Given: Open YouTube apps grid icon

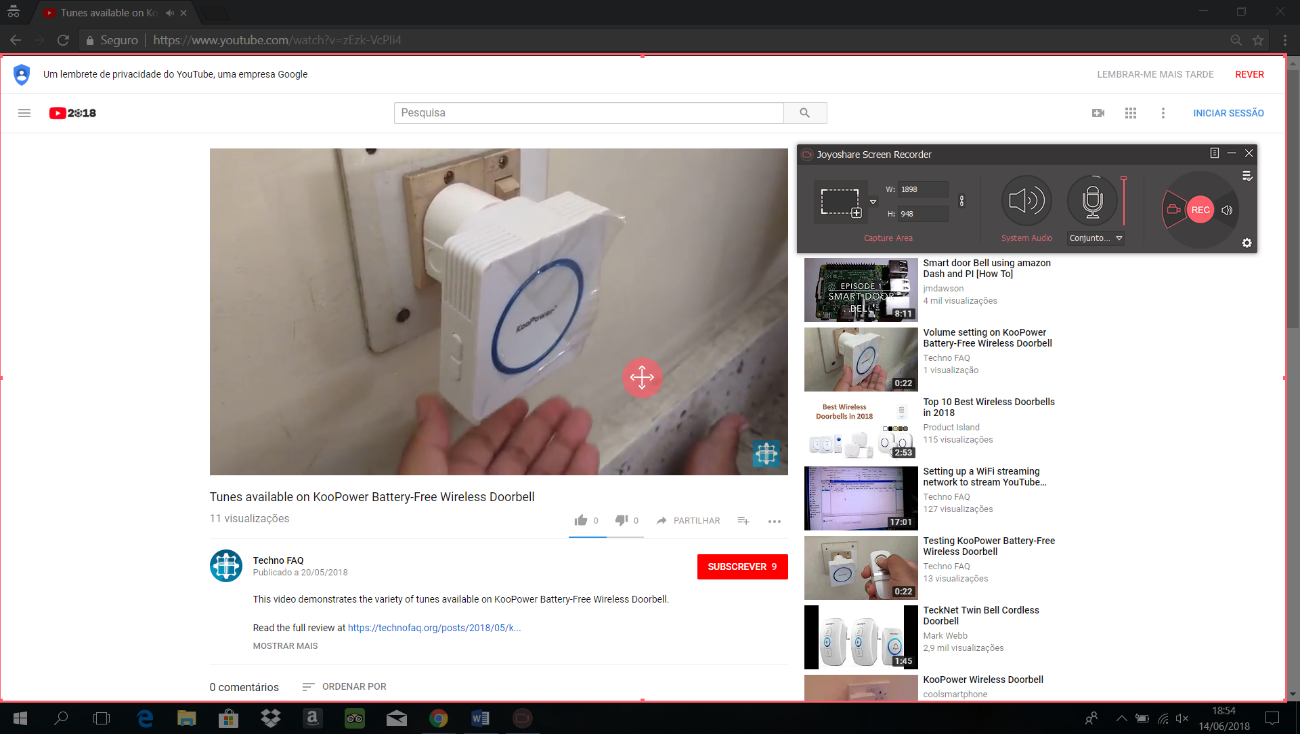Looking at the screenshot, I should pyautogui.click(x=1130, y=113).
